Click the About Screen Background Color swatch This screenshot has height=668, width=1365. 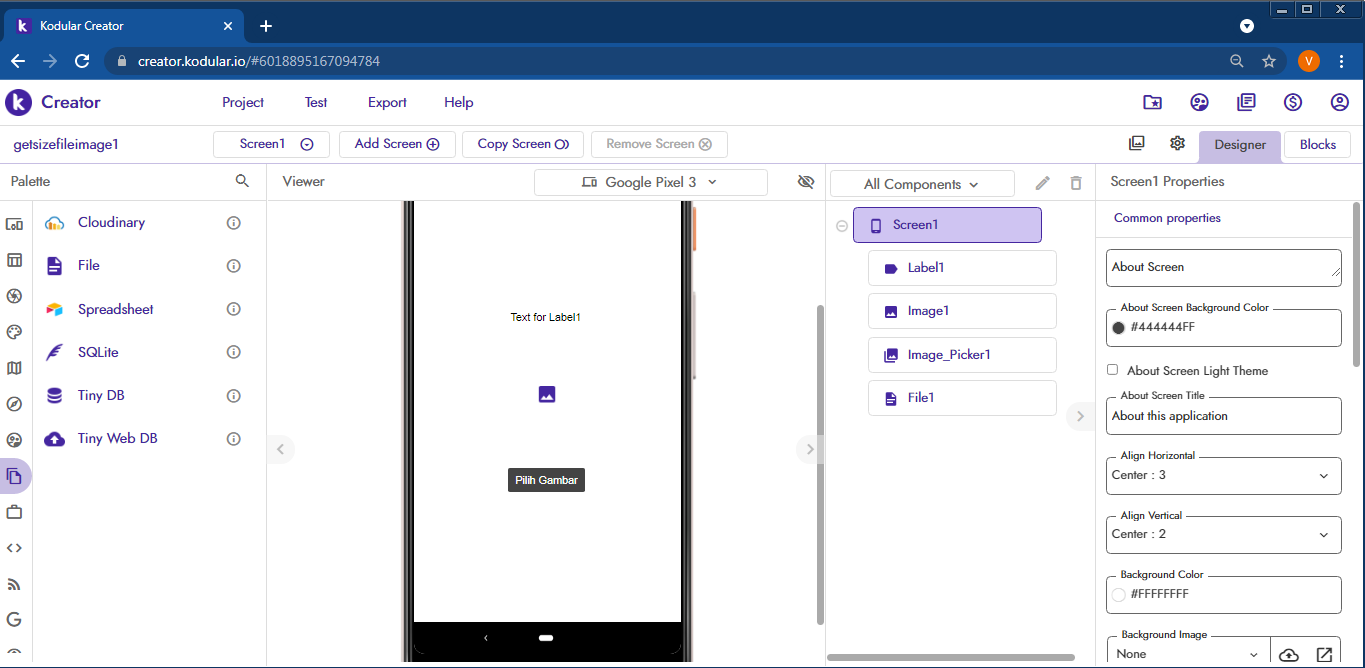tap(1119, 328)
